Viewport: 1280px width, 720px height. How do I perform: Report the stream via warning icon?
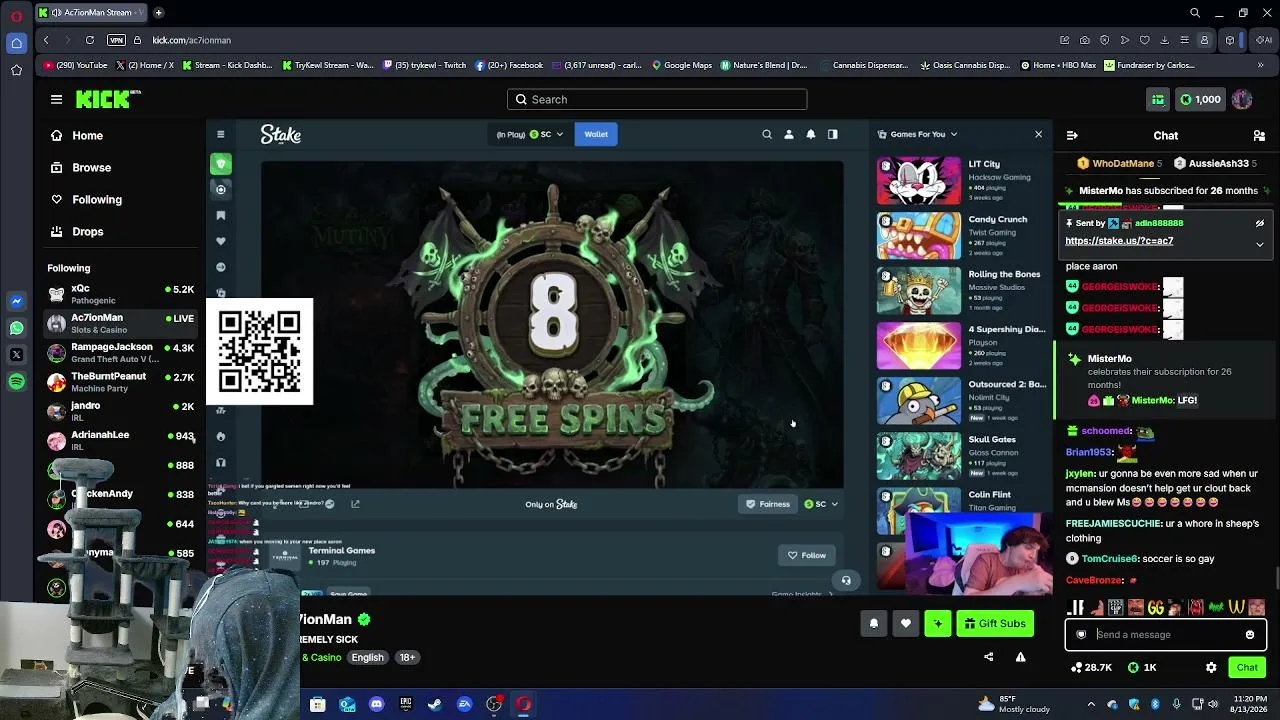click(1021, 657)
